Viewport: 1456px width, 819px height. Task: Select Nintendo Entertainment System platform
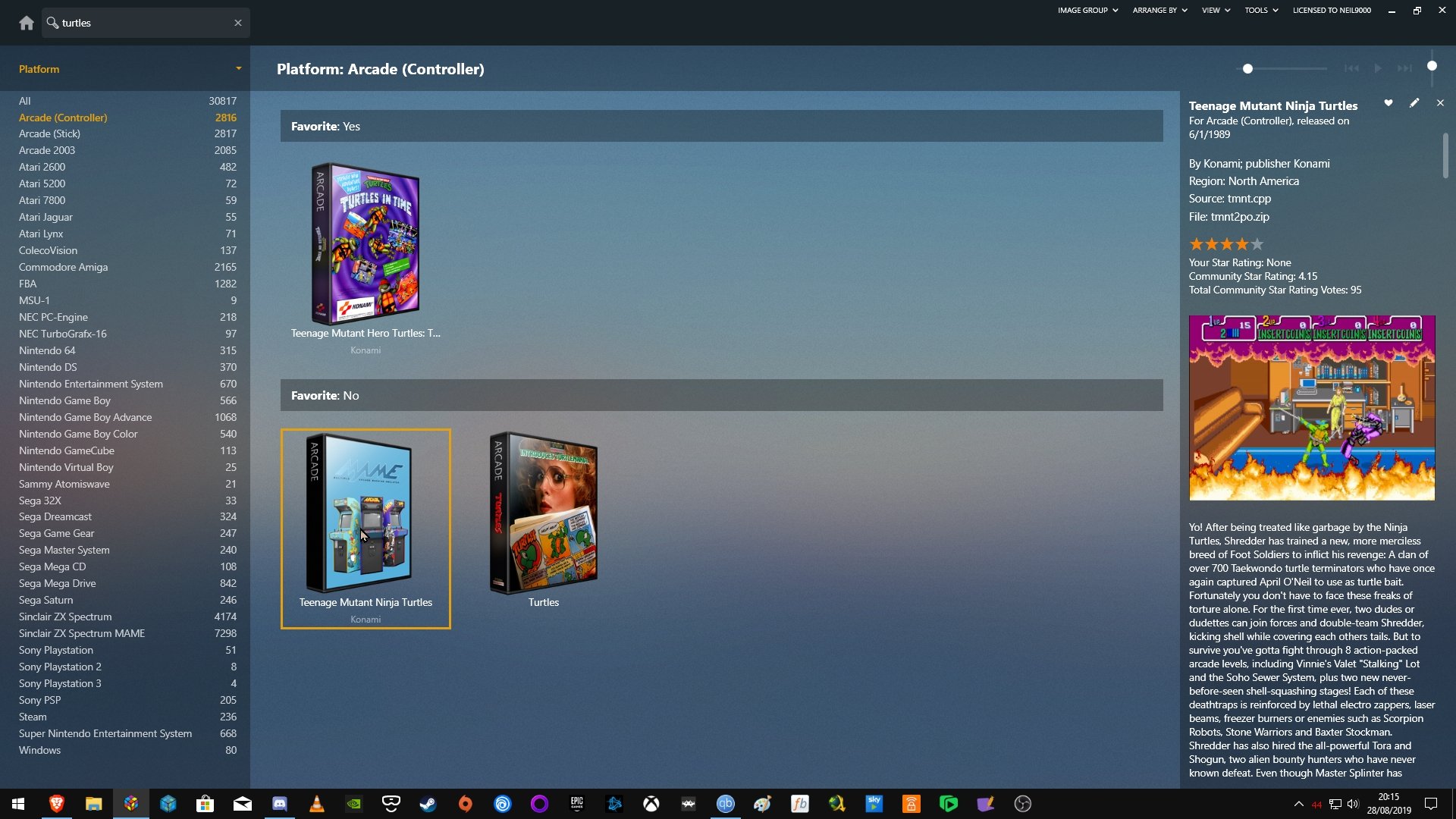(x=127, y=384)
